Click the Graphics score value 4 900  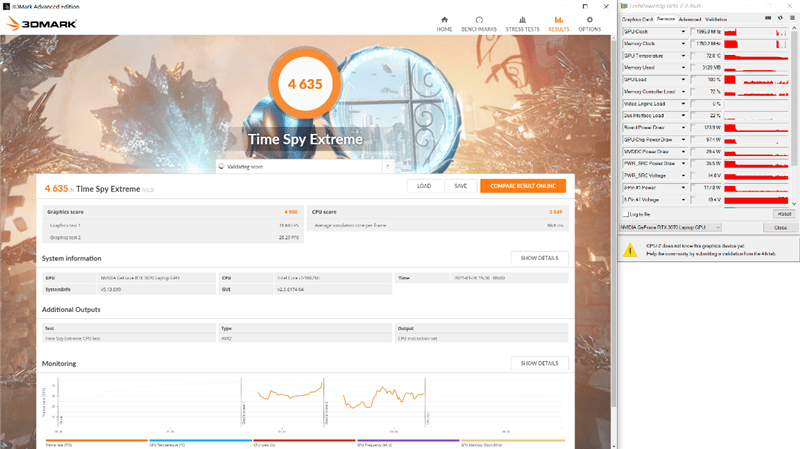[291, 212]
